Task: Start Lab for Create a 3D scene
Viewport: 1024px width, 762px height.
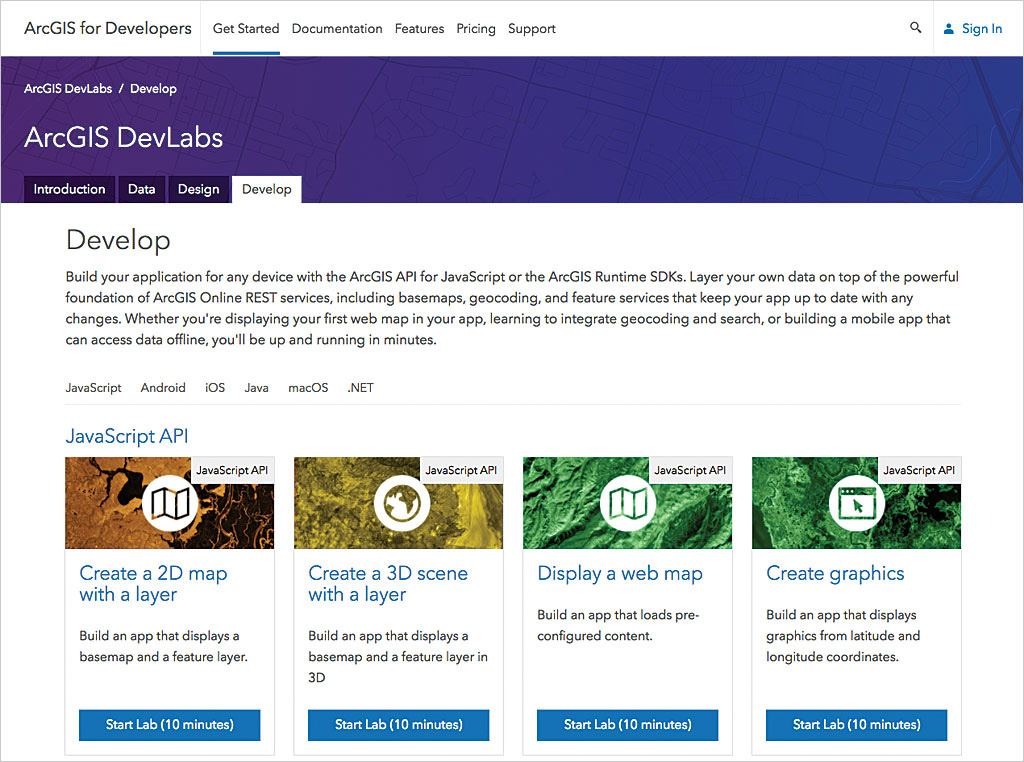Action: coord(398,725)
